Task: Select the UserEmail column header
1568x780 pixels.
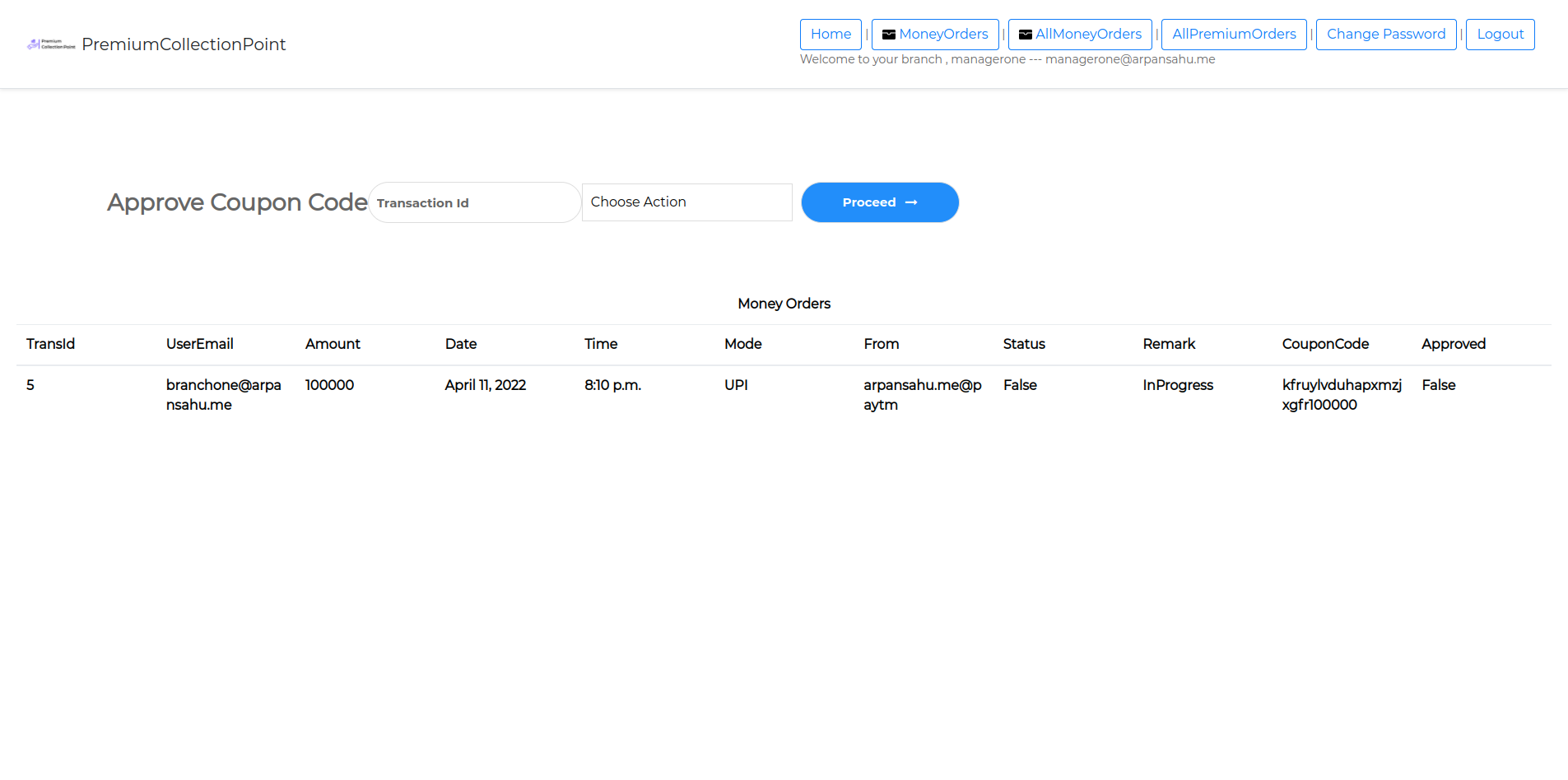Action: point(200,344)
